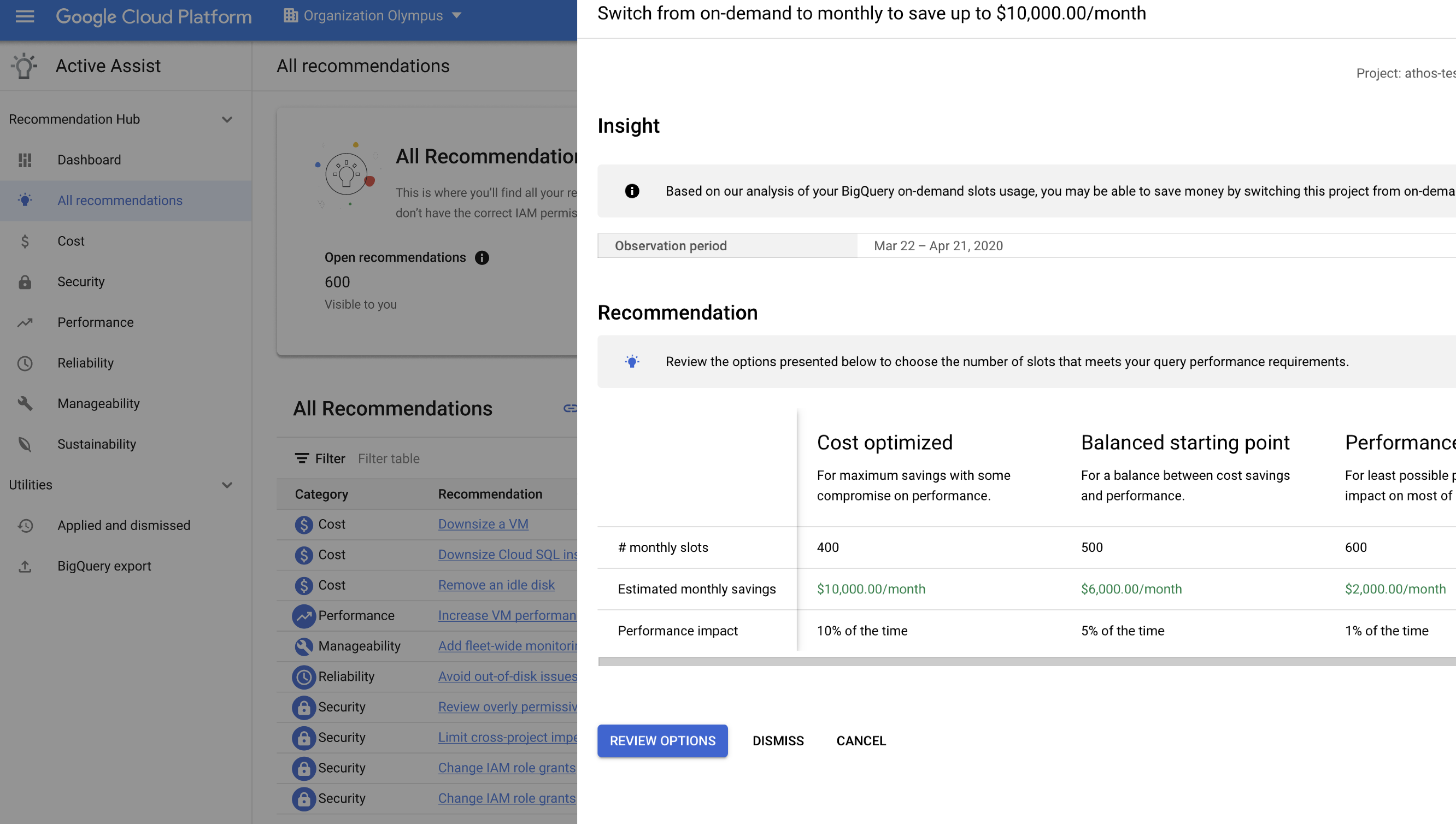This screenshot has height=824, width=1456.
Task: Click the DISMISS button
Action: 778,740
